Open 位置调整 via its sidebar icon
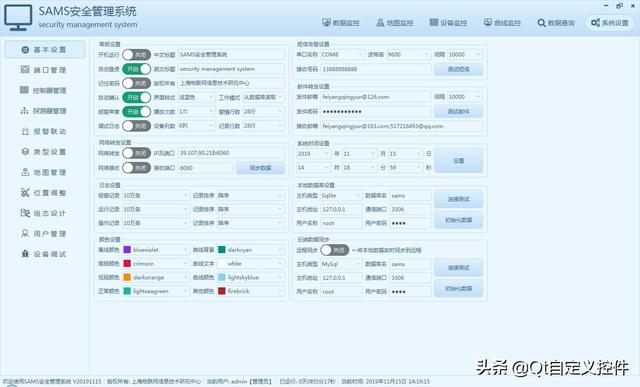 pos(25,193)
